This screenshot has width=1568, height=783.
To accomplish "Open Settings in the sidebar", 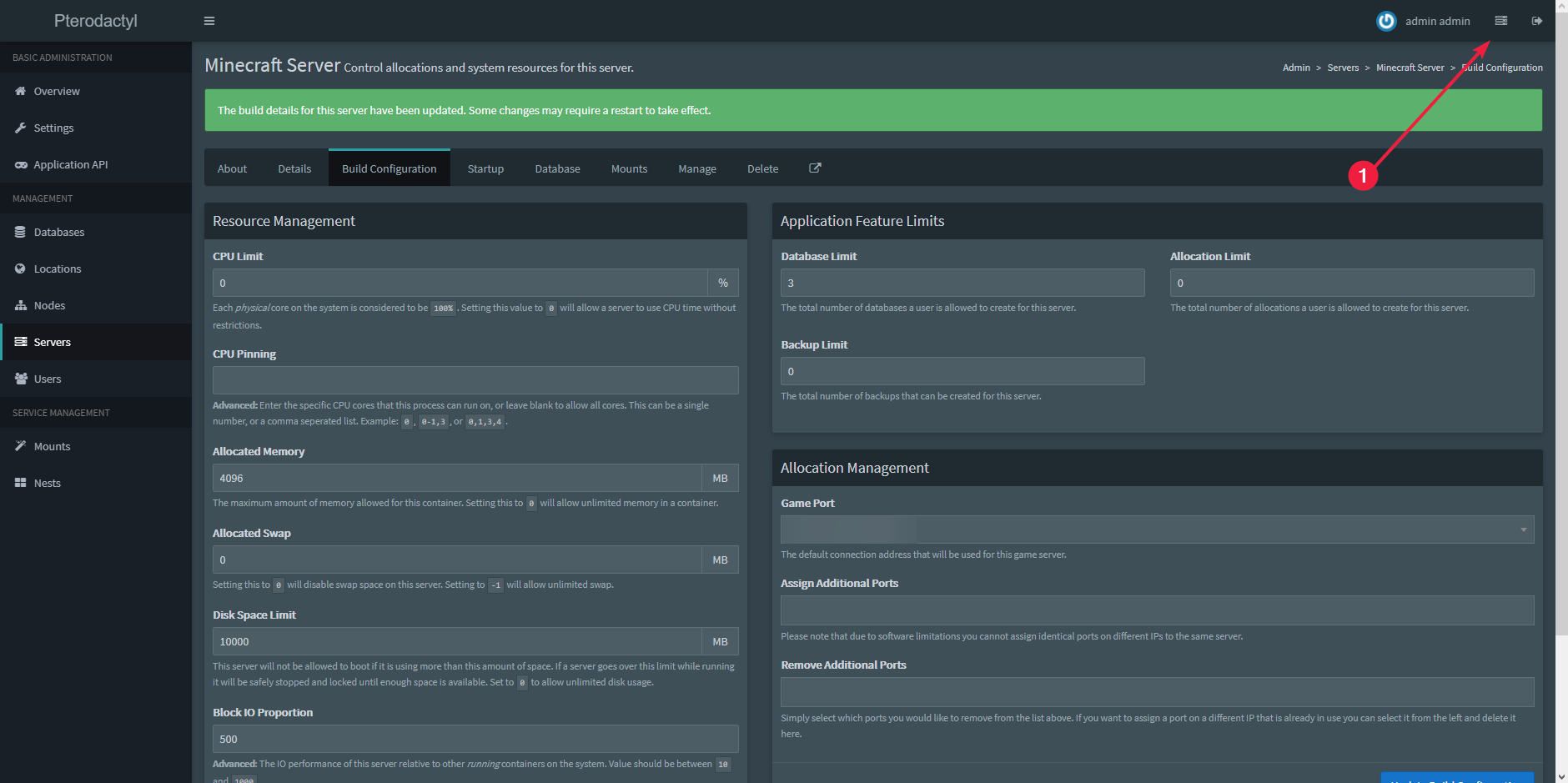I will click(96, 128).
